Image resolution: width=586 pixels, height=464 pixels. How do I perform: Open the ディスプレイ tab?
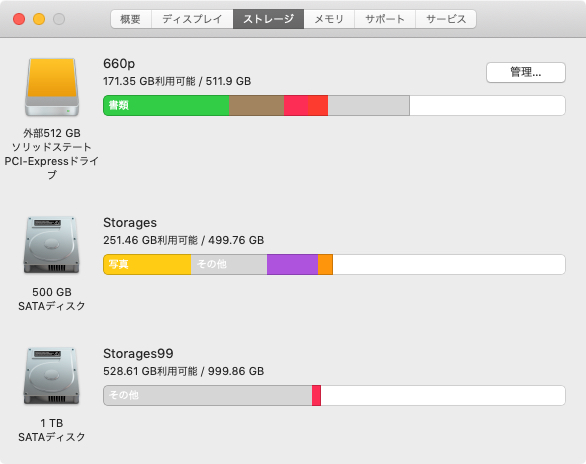coord(192,19)
